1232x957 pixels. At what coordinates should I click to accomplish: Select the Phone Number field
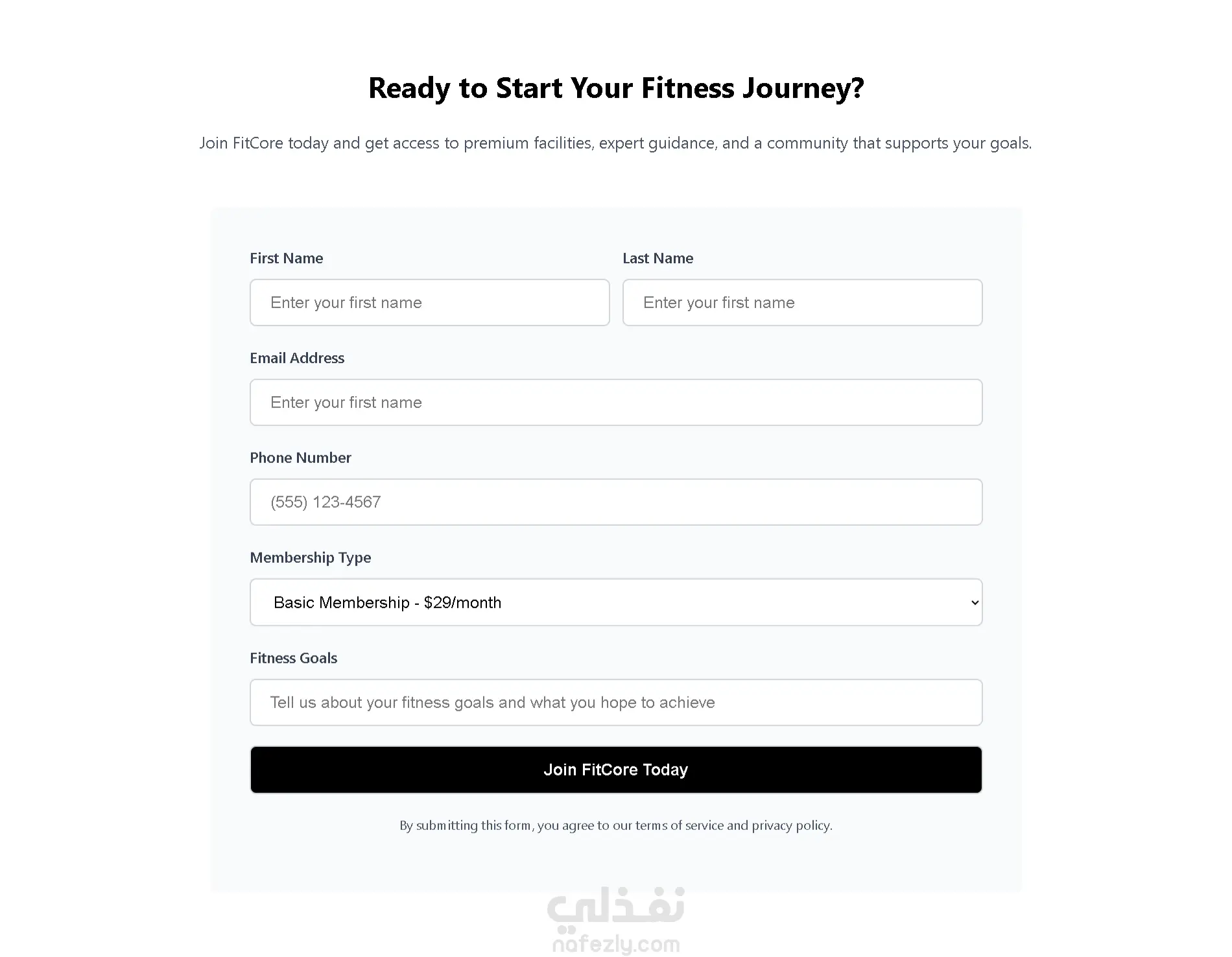point(616,502)
